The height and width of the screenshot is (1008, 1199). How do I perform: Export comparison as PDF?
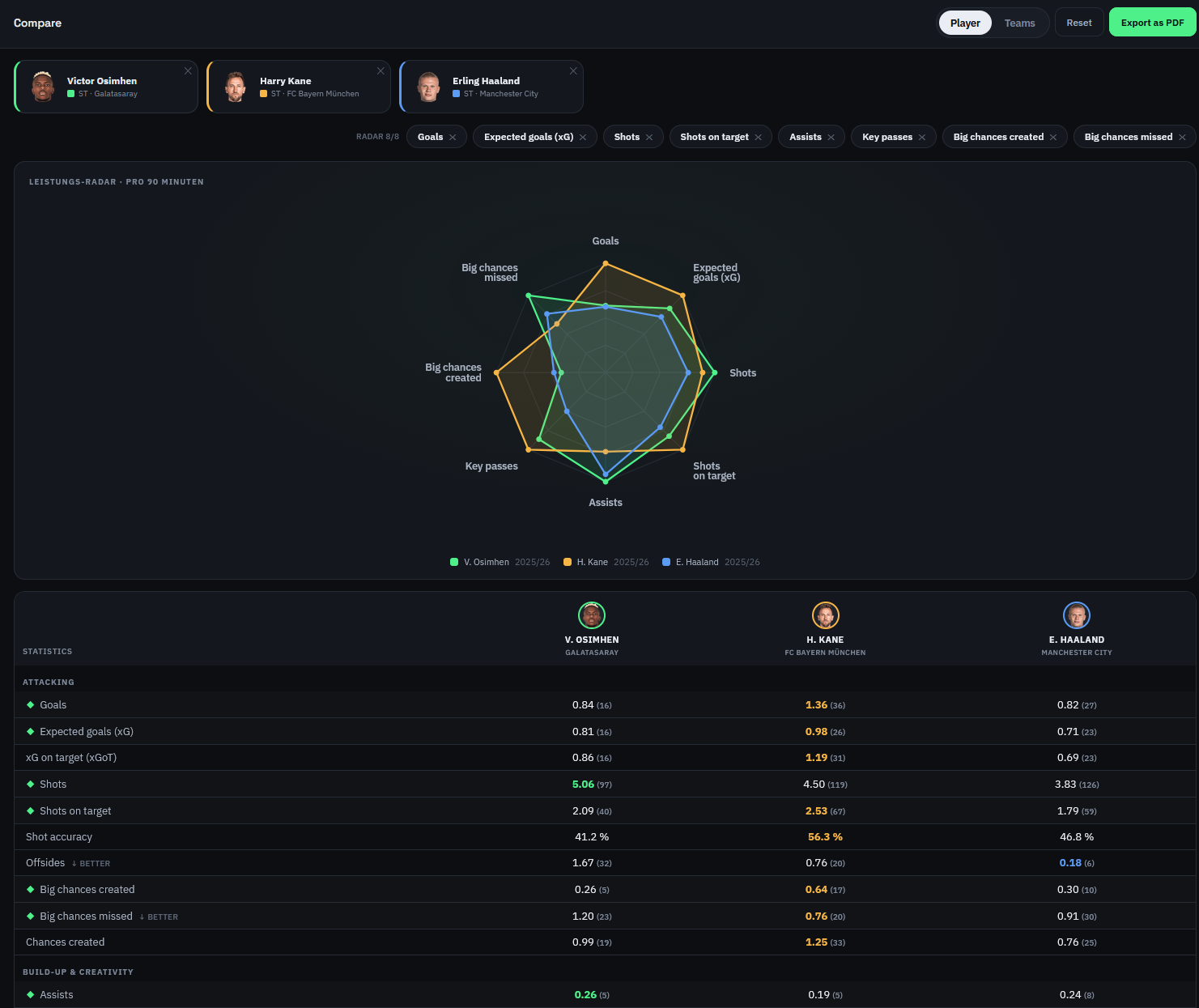(x=1152, y=23)
